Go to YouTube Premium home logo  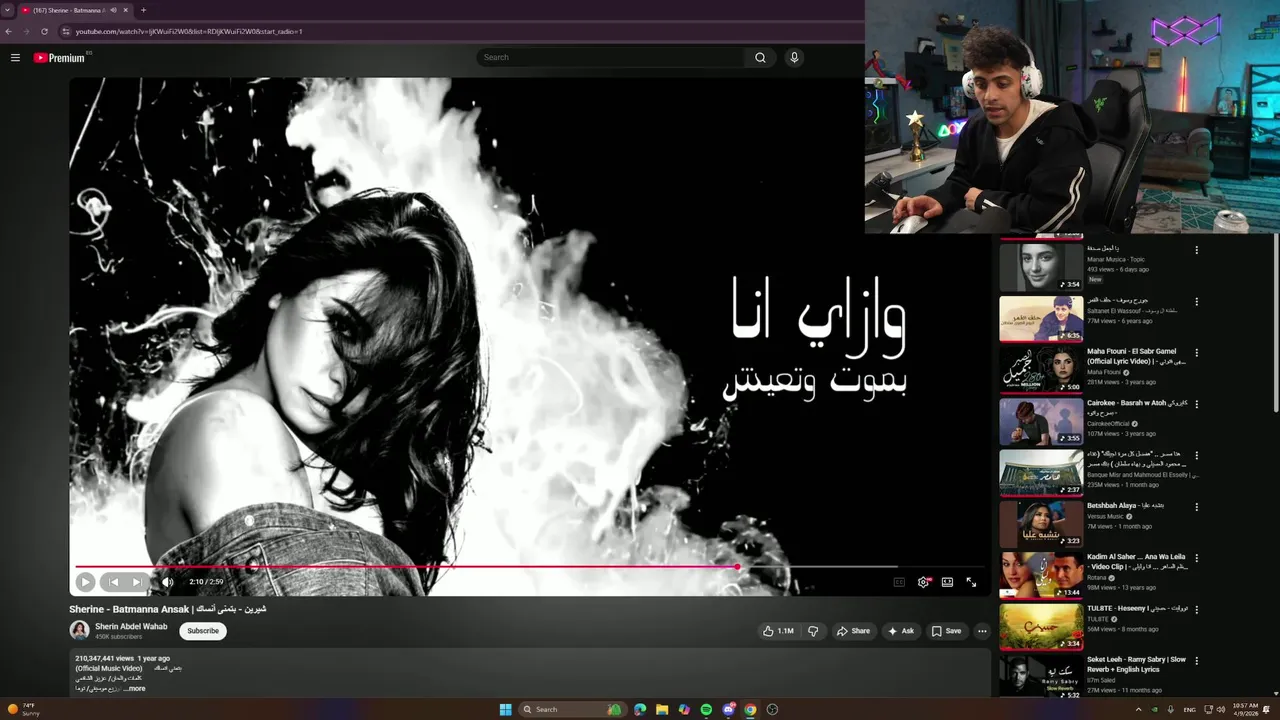(x=60, y=58)
